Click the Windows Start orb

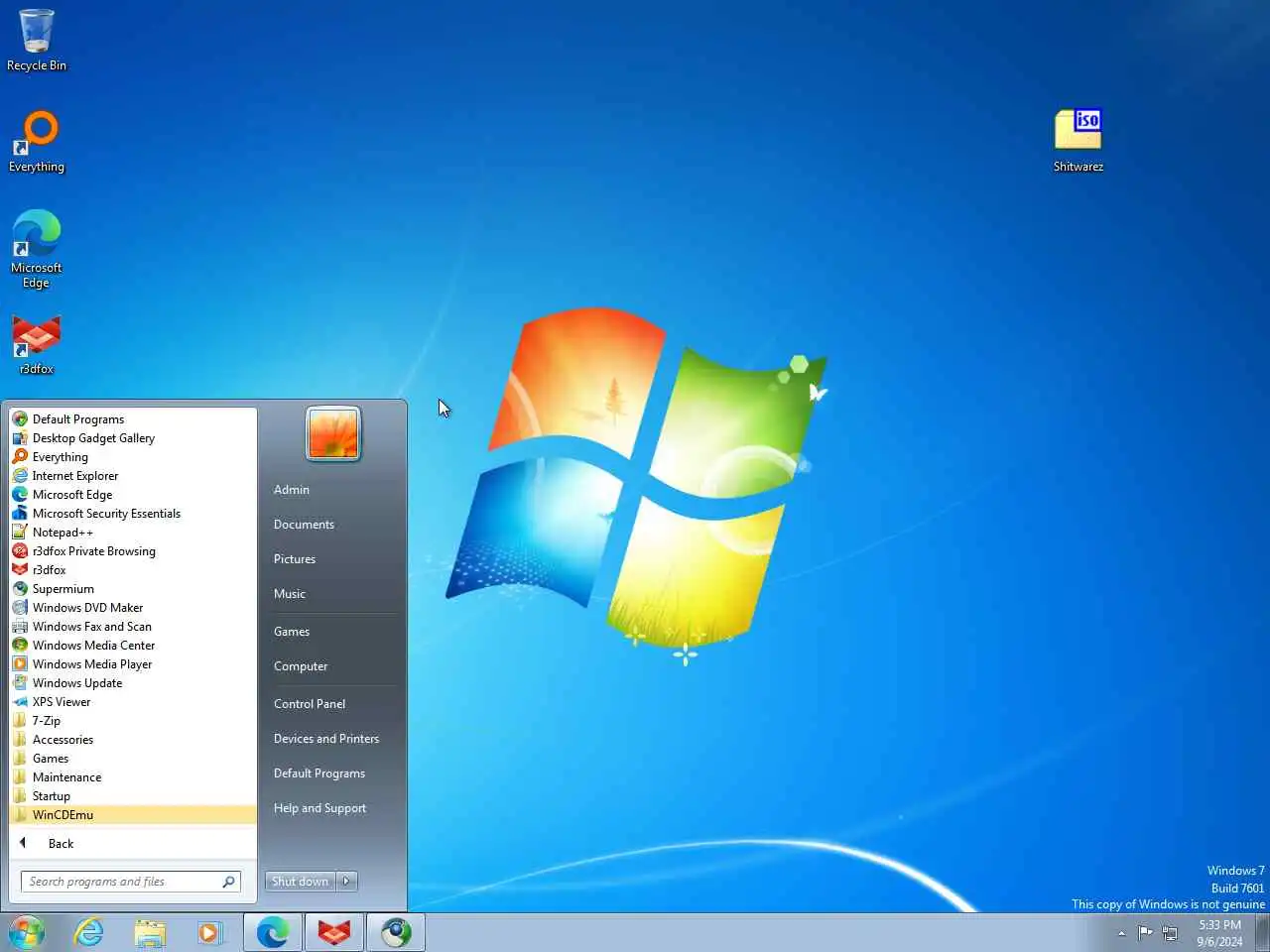27,932
